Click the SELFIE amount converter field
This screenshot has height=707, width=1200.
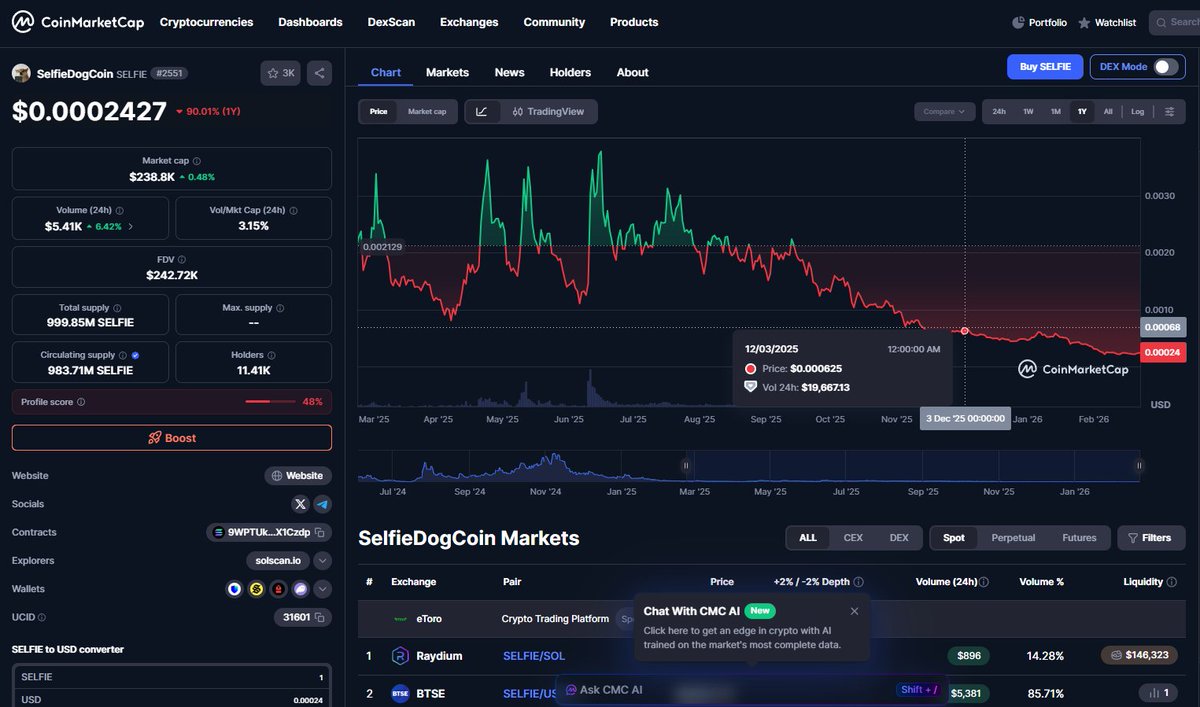pos(172,677)
